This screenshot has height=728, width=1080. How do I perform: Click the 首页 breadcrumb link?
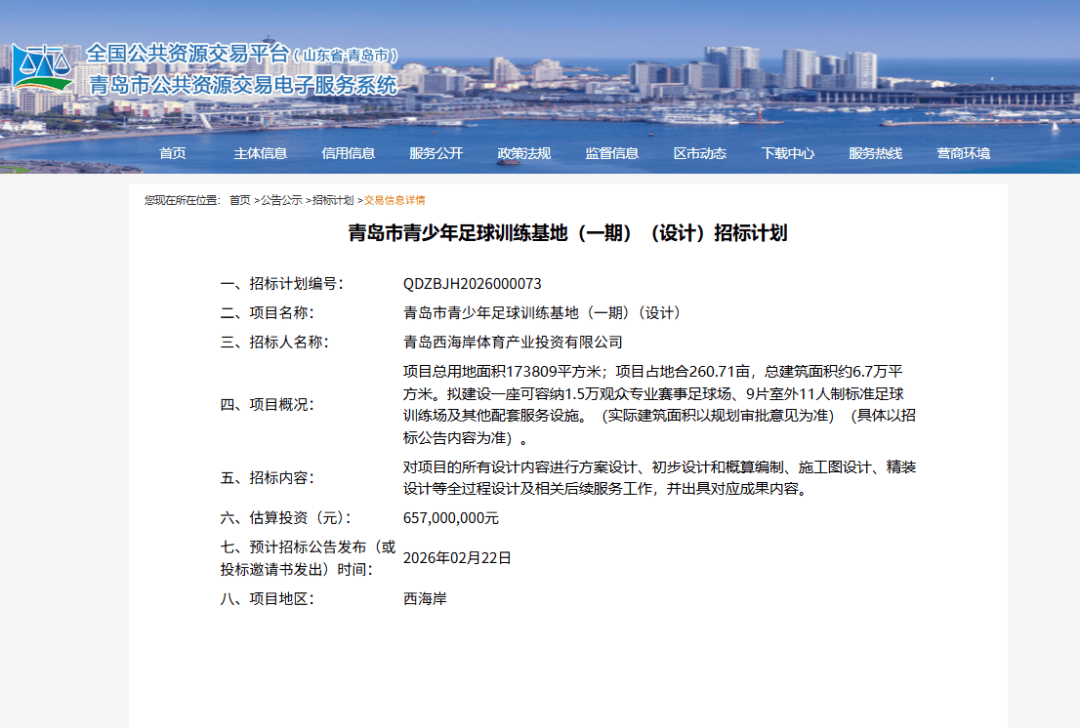coord(240,200)
